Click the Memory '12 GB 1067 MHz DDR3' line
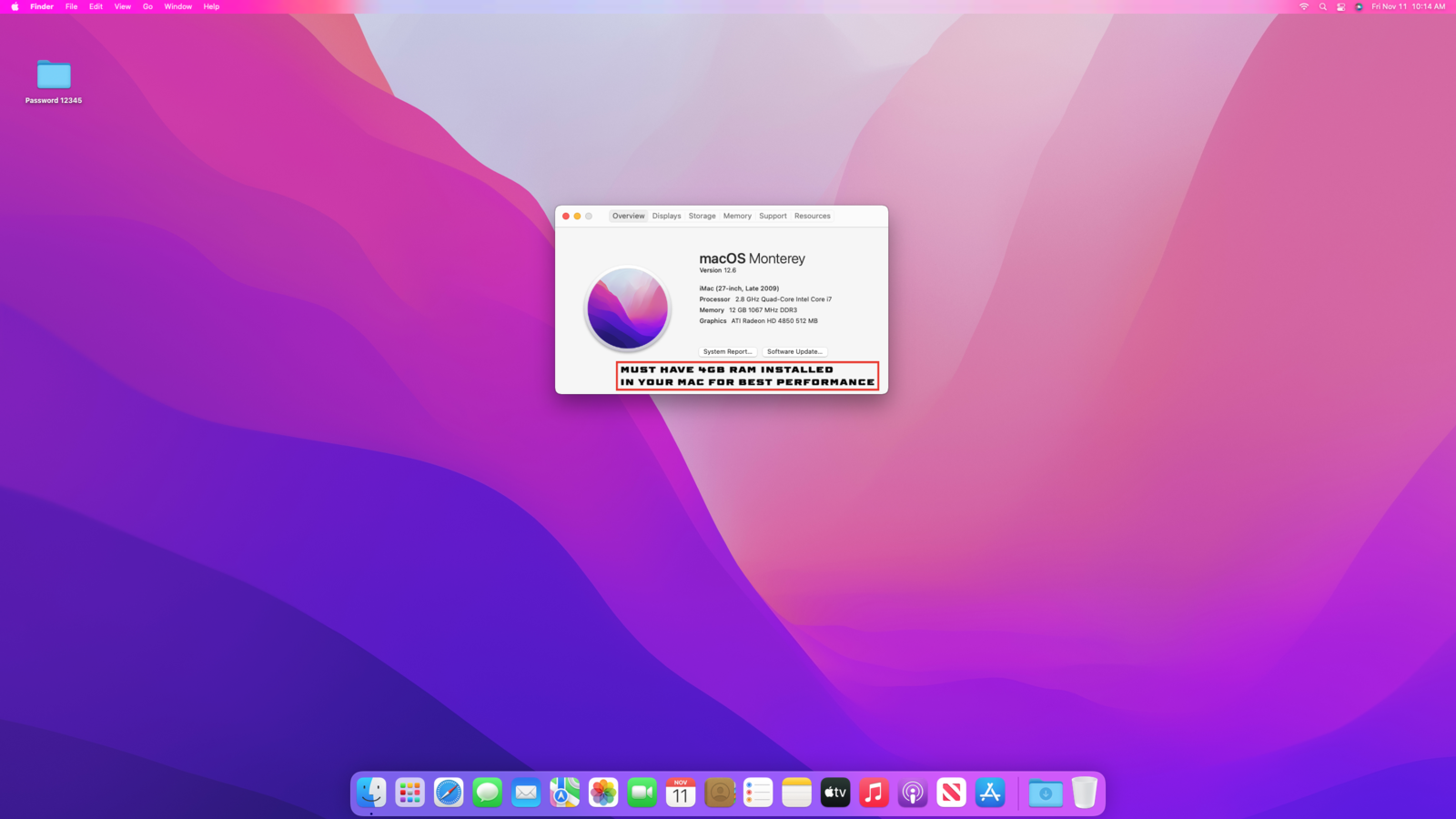 point(748,310)
